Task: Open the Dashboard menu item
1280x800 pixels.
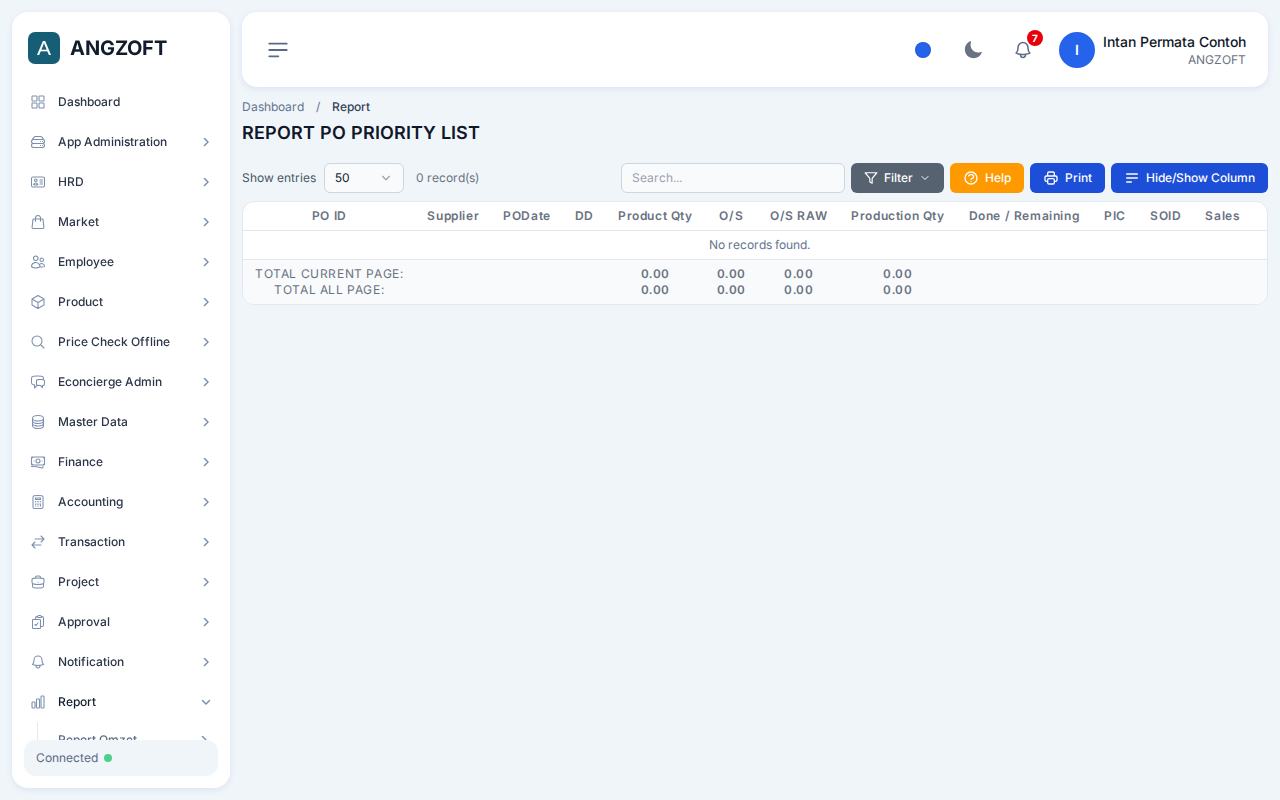Action: coord(121,102)
